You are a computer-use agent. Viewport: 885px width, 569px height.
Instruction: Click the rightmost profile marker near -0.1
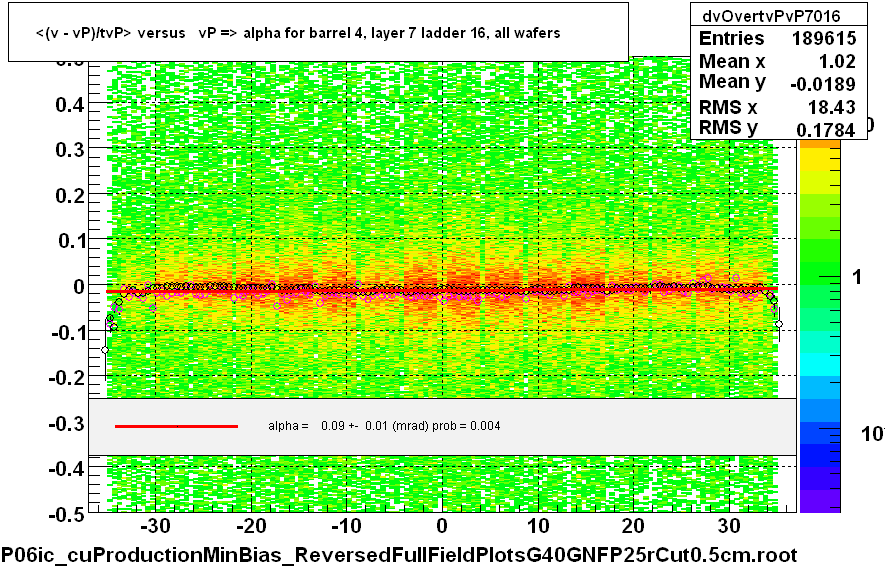click(779, 324)
